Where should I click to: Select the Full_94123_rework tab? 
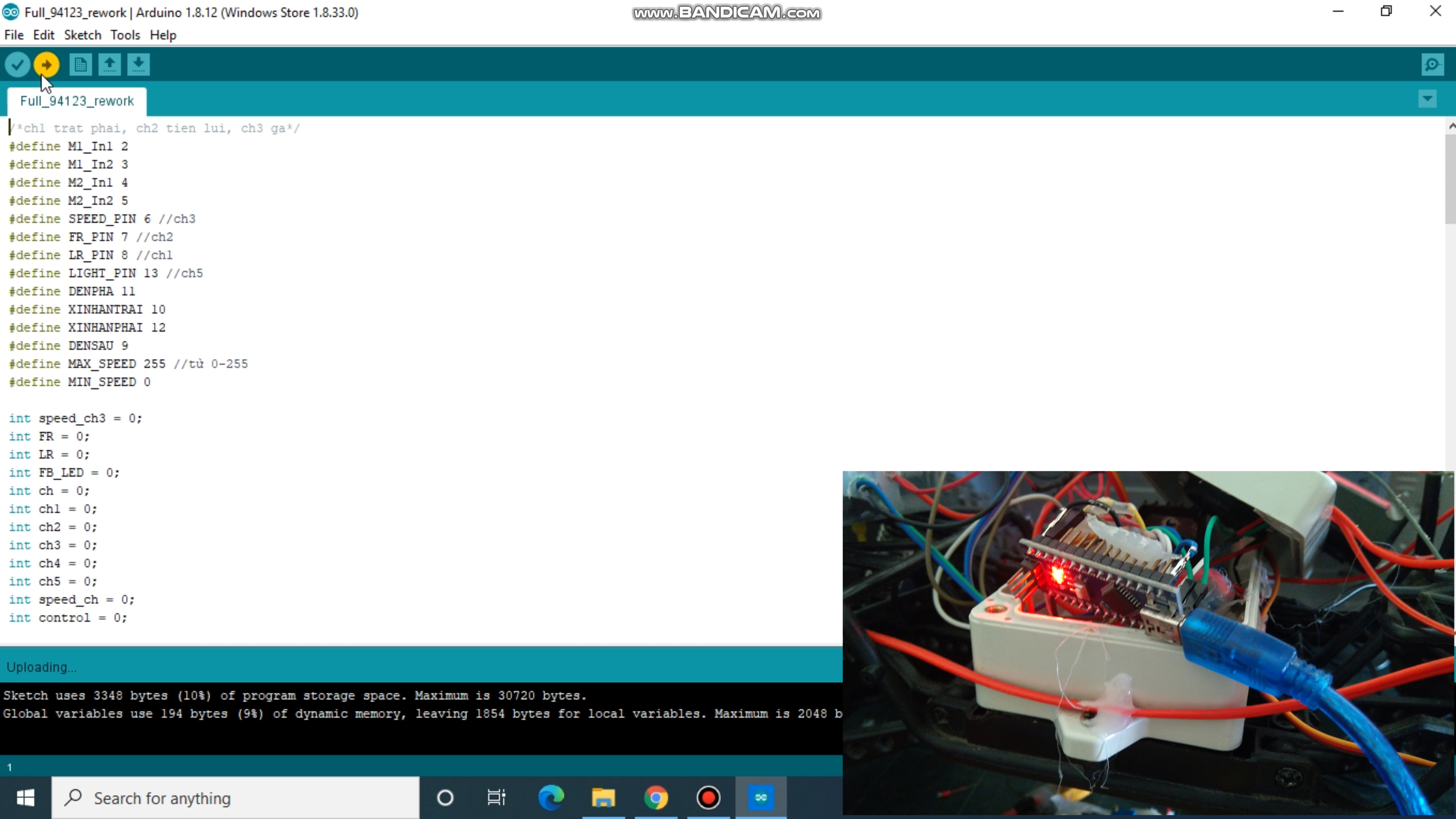coord(77,101)
